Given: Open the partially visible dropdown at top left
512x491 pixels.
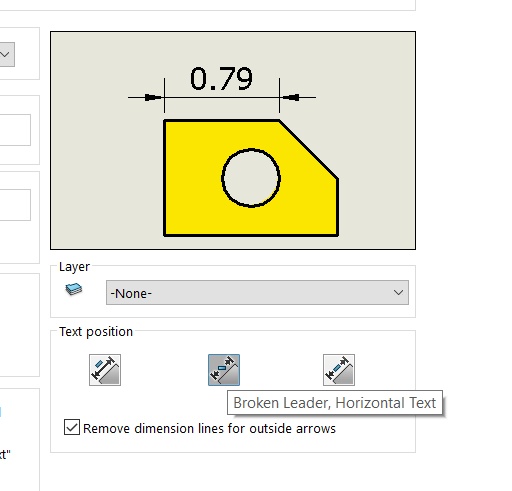Looking at the screenshot, I should [x=7, y=54].
